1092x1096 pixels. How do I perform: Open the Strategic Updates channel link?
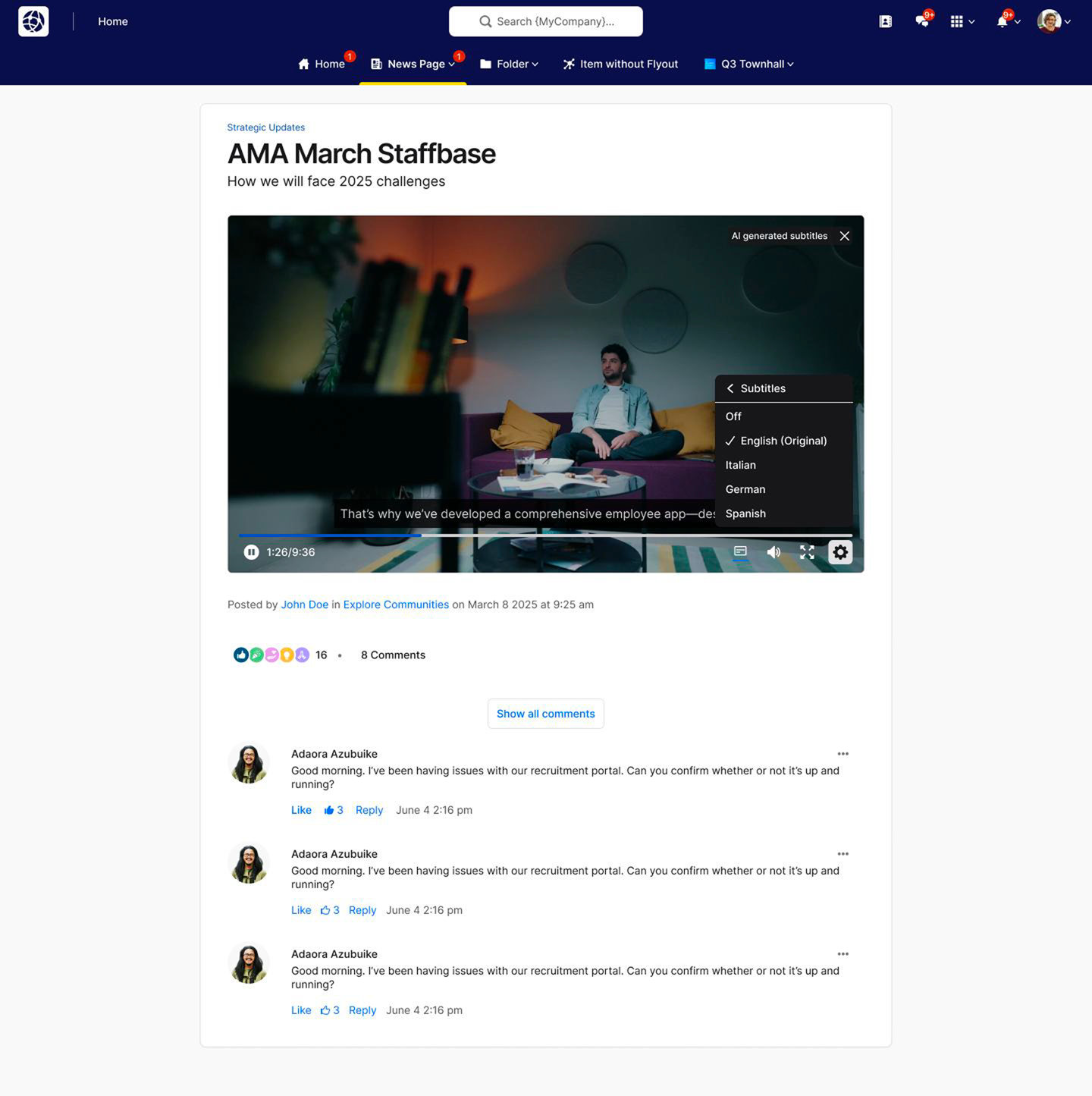tap(266, 127)
